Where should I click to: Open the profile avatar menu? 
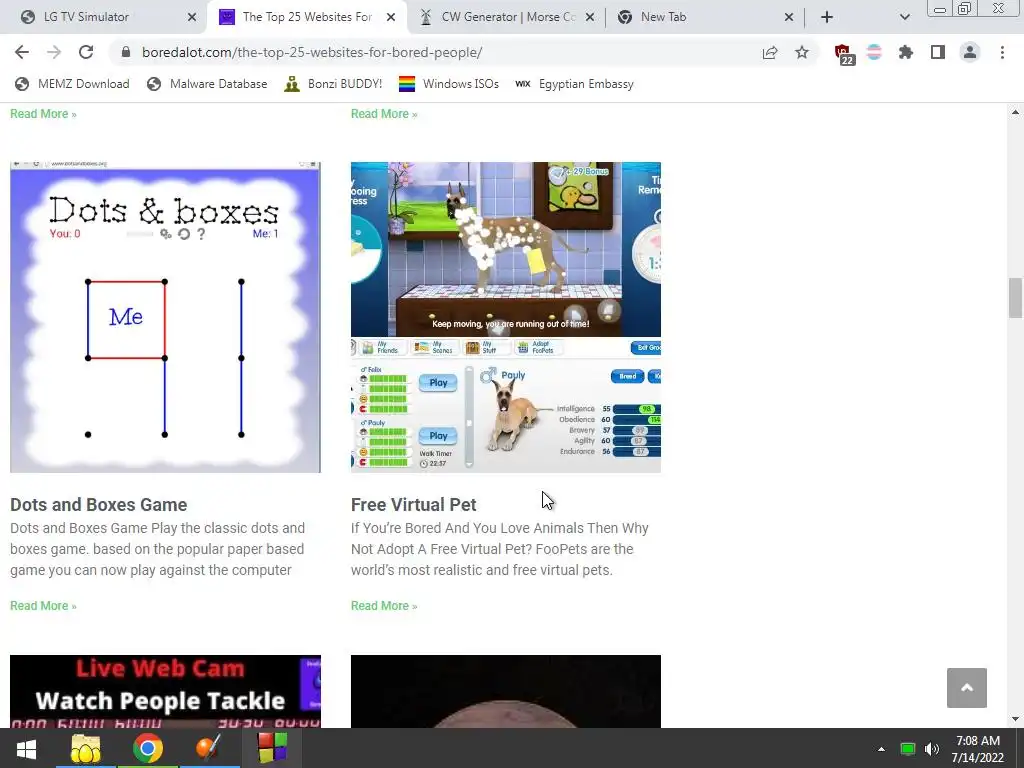[x=970, y=52]
